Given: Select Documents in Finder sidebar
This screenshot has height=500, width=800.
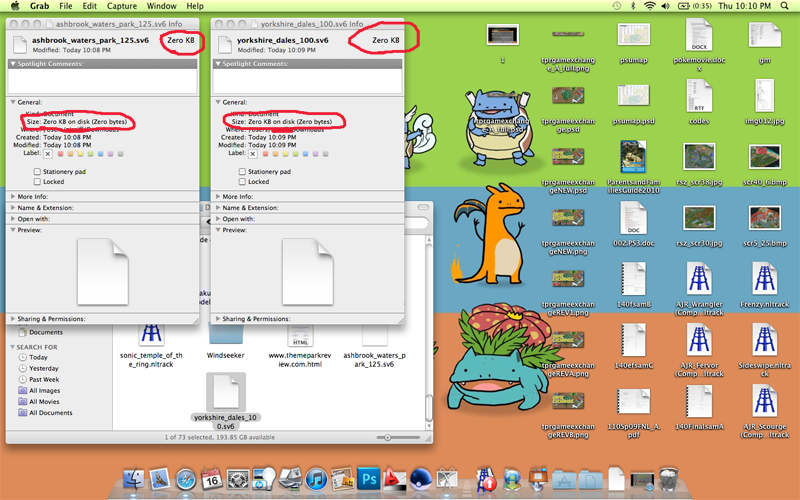Looking at the screenshot, I should coord(41,332).
